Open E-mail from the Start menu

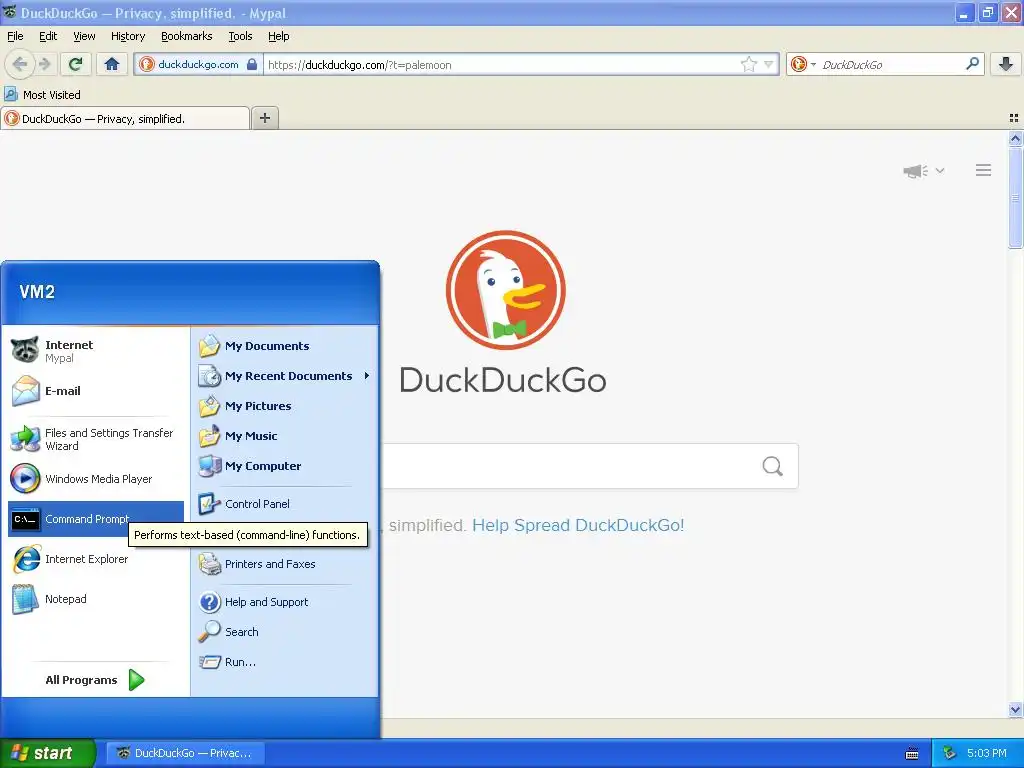96,391
